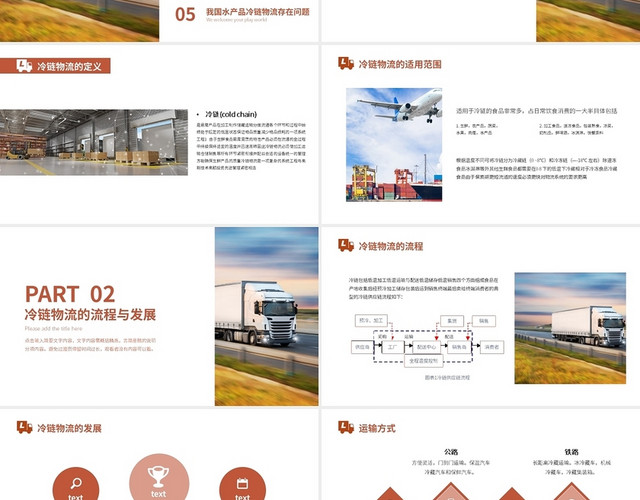Click the 05 section number
Screen dimensions: 640x500
tap(185, 14)
